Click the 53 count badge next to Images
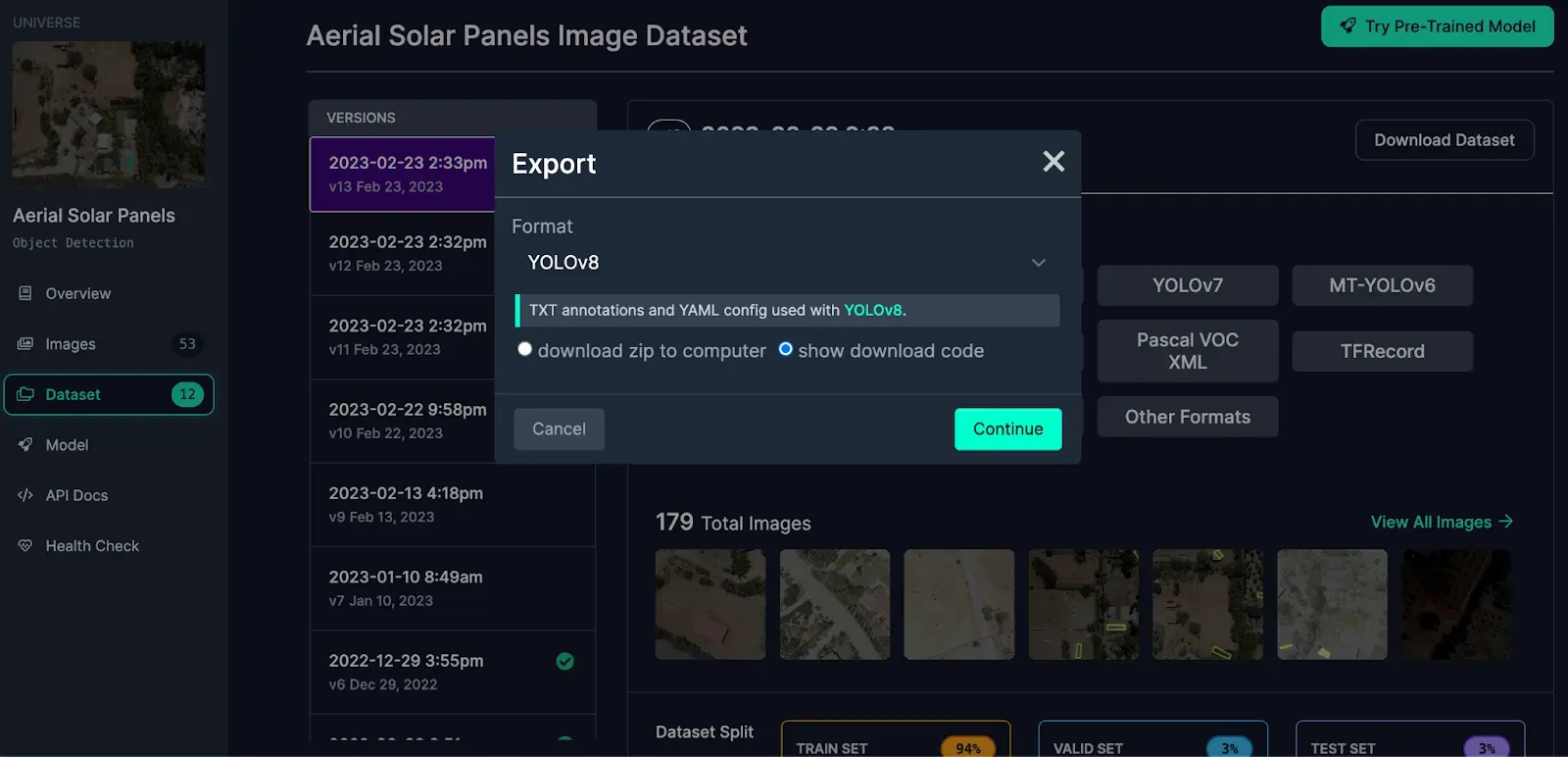This screenshot has width=1568, height=757. point(187,344)
